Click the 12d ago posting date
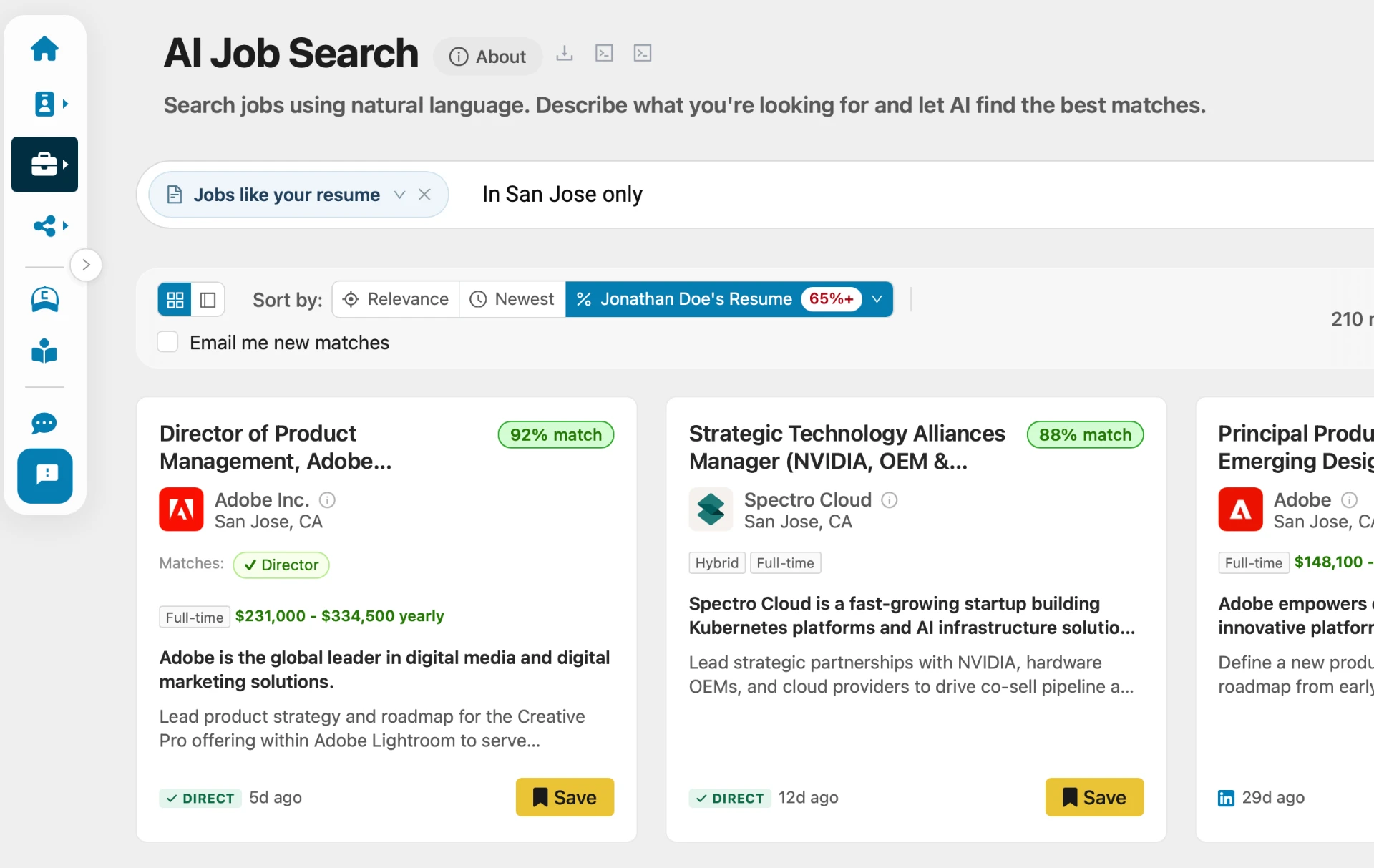Image resolution: width=1374 pixels, height=868 pixels. (809, 798)
